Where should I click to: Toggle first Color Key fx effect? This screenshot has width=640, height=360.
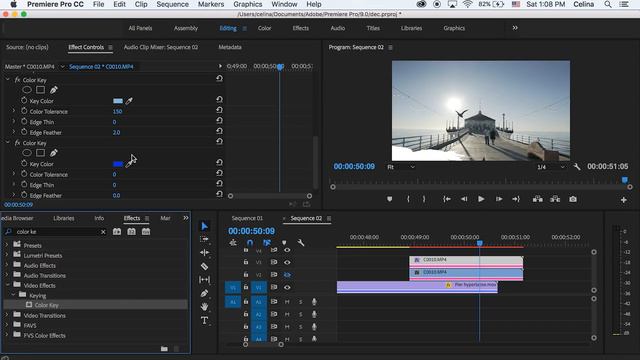coord(18,80)
